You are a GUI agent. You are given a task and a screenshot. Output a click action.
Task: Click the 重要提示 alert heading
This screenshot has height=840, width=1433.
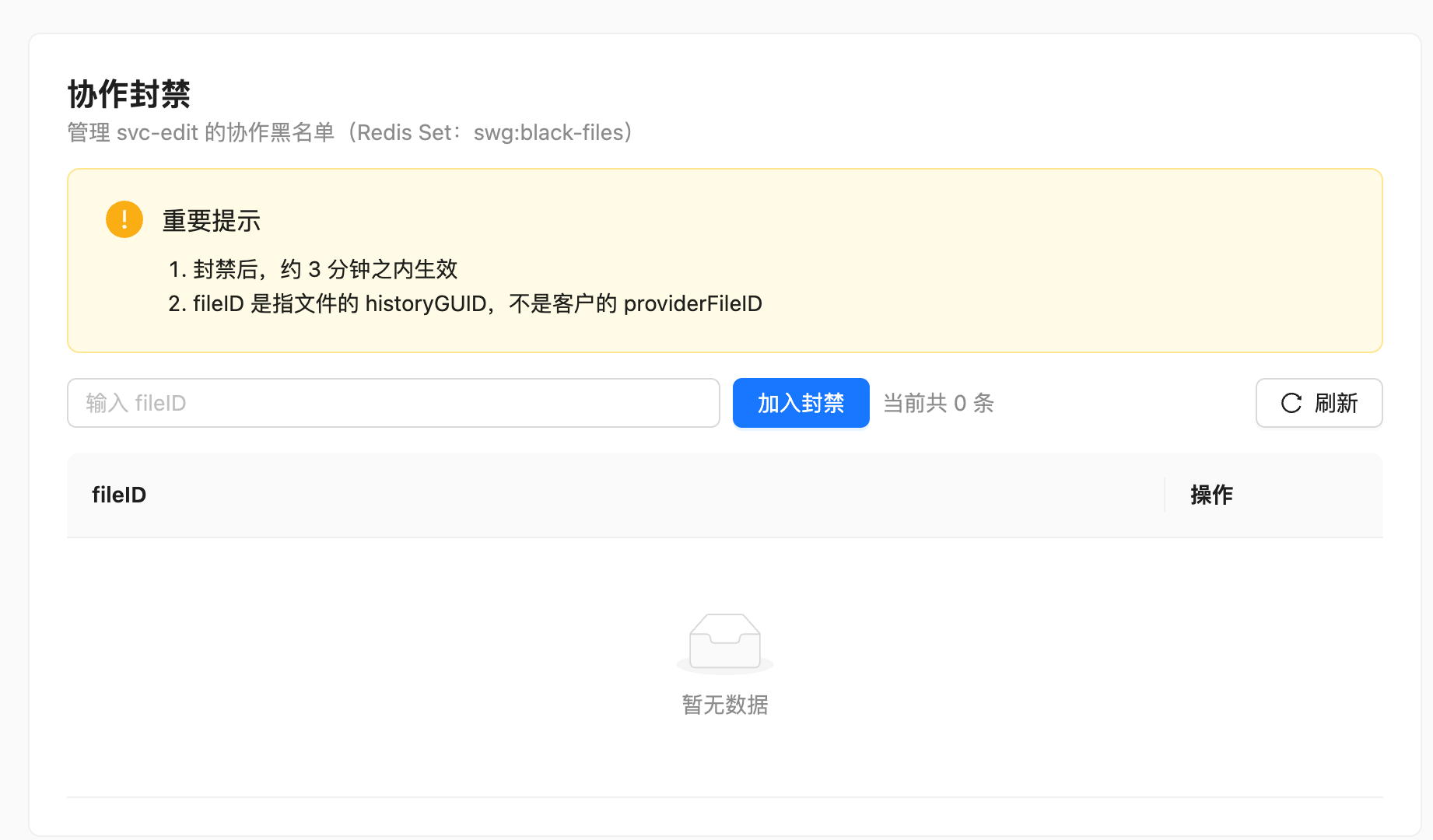tap(212, 221)
